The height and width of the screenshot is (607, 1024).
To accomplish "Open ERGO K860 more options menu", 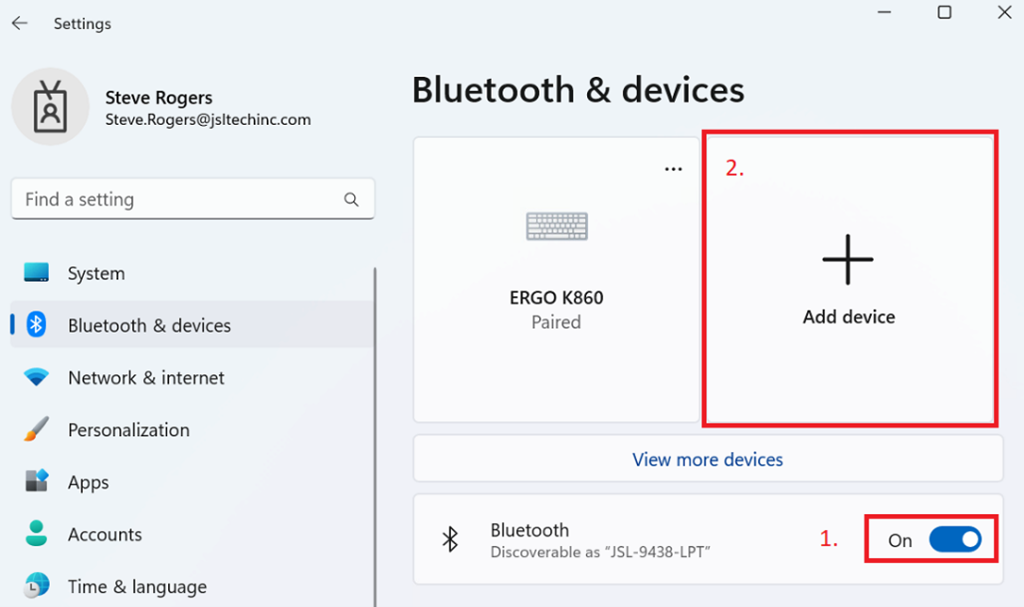I will tap(673, 169).
